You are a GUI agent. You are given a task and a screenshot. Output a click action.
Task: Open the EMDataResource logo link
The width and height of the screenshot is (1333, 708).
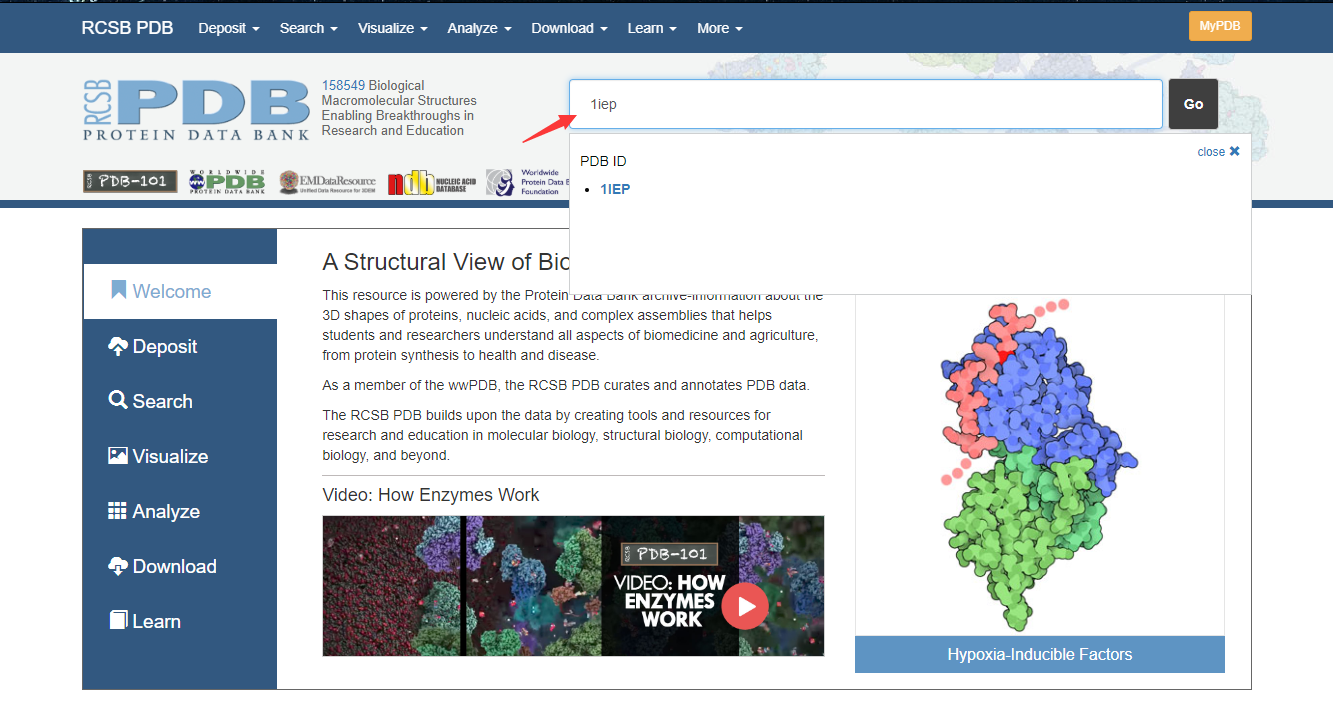coord(328,182)
